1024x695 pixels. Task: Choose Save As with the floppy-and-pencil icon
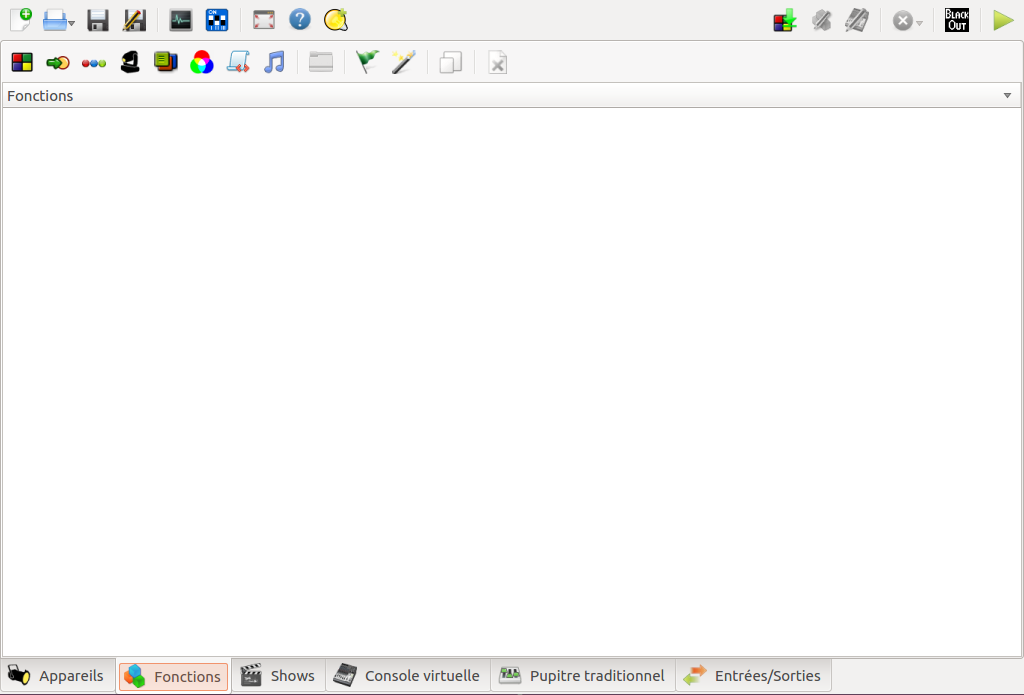tap(135, 20)
